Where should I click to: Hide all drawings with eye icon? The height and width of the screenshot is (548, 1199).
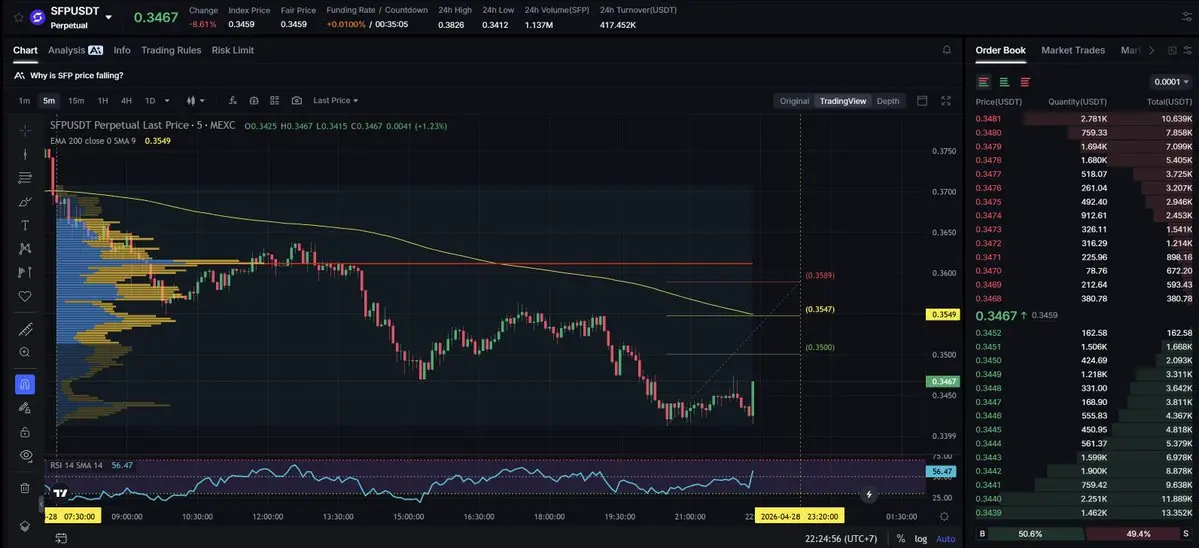click(24, 456)
